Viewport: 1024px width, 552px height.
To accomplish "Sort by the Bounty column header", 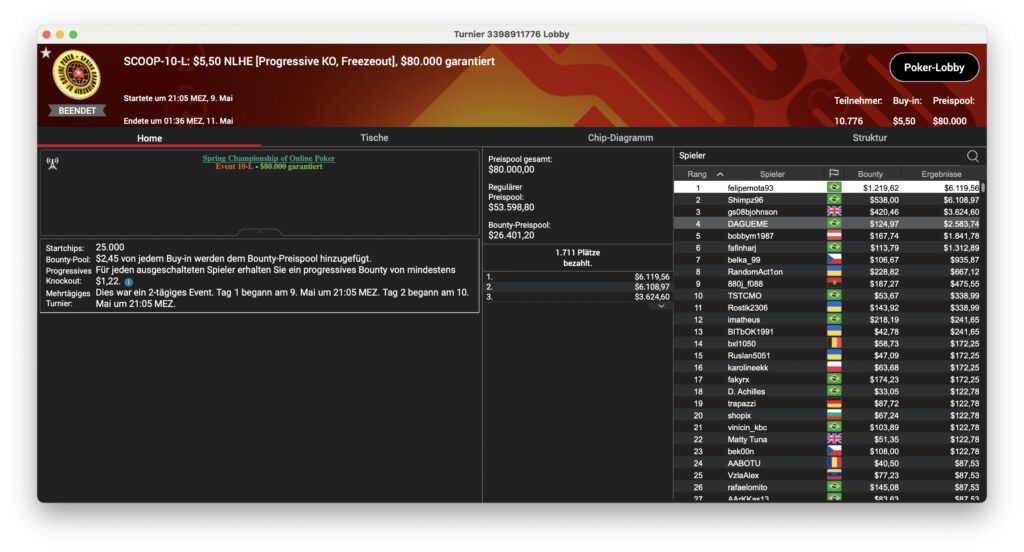I will (x=870, y=174).
